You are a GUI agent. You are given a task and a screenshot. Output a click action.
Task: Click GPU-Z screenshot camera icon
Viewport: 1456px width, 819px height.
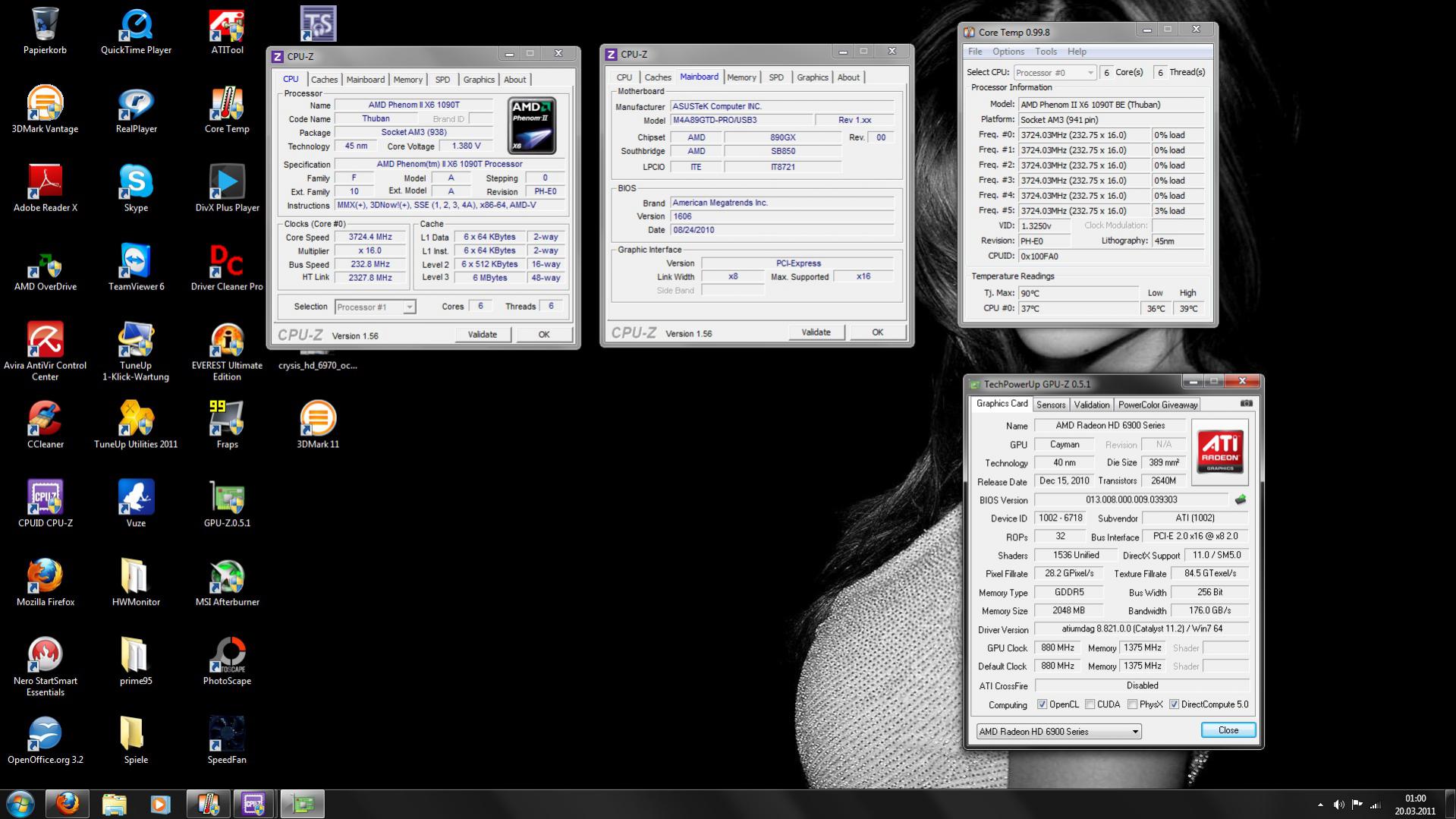point(1246,404)
